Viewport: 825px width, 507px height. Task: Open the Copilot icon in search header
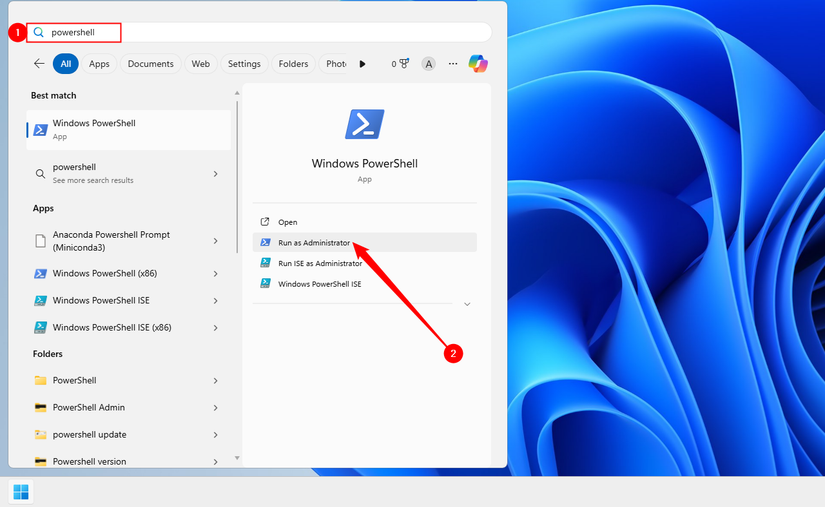(478, 64)
